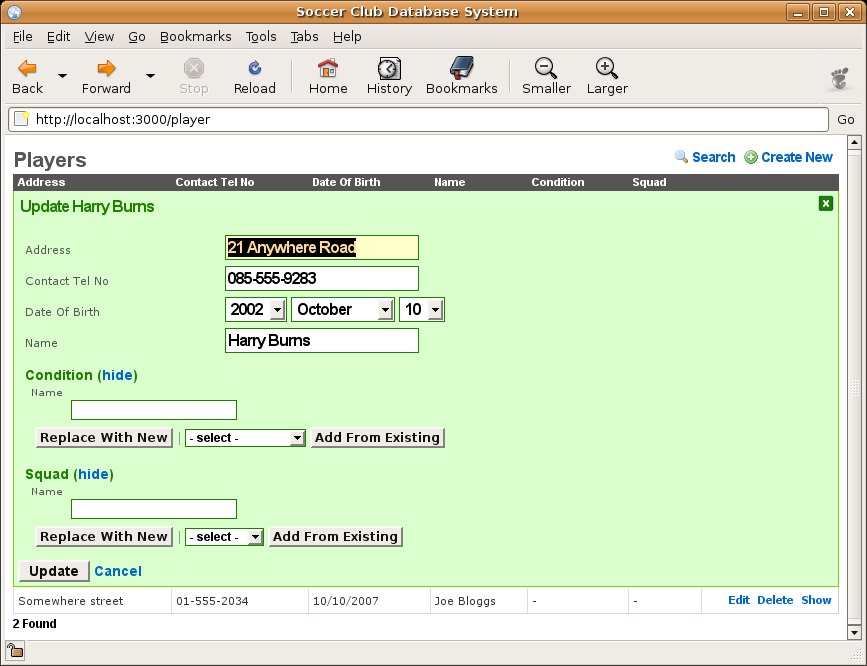Open the birth year dropdown
Image resolution: width=867 pixels, height=666 pixels.
point(256,310)
